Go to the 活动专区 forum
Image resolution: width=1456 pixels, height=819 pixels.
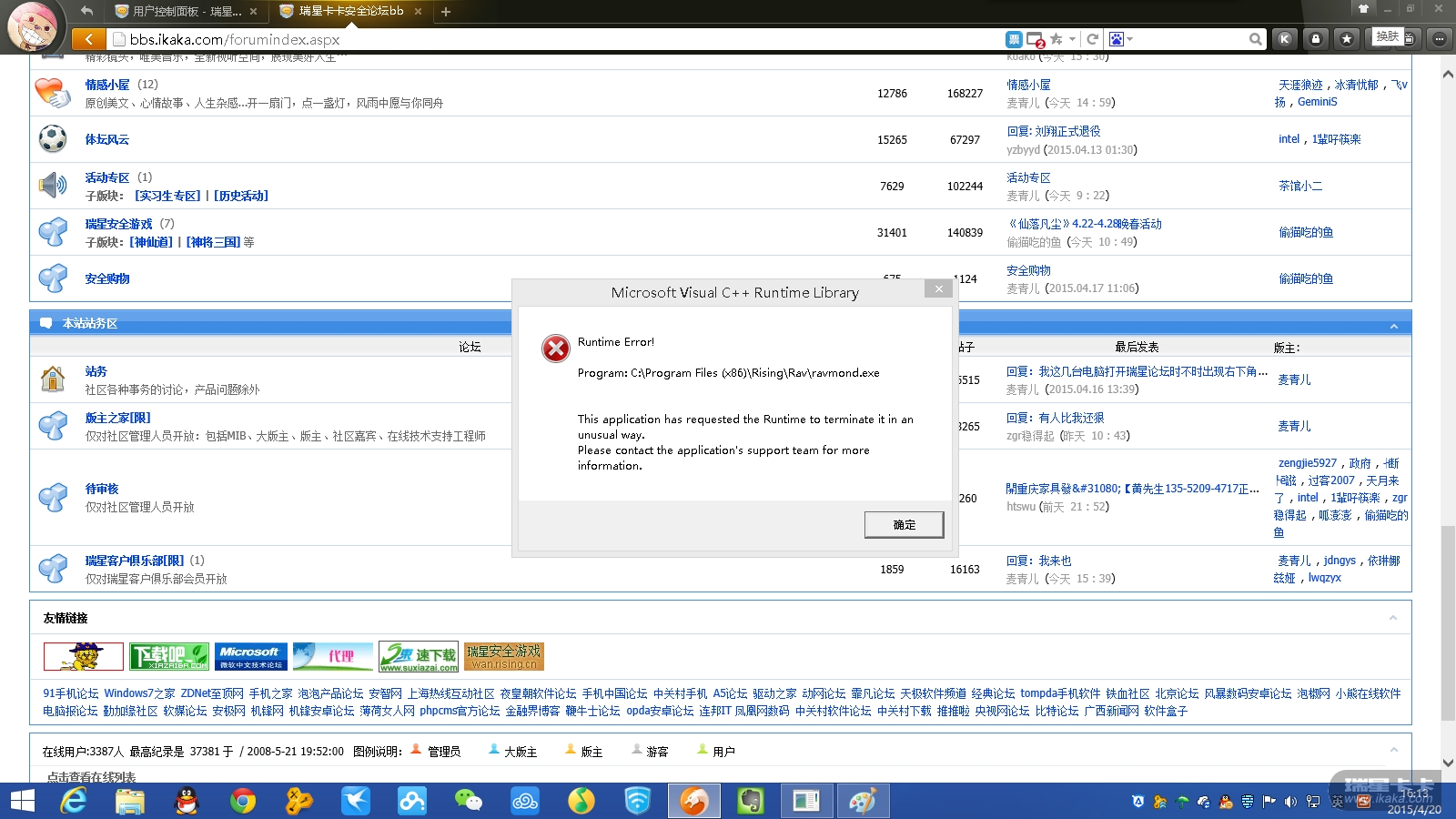[107, 177]
